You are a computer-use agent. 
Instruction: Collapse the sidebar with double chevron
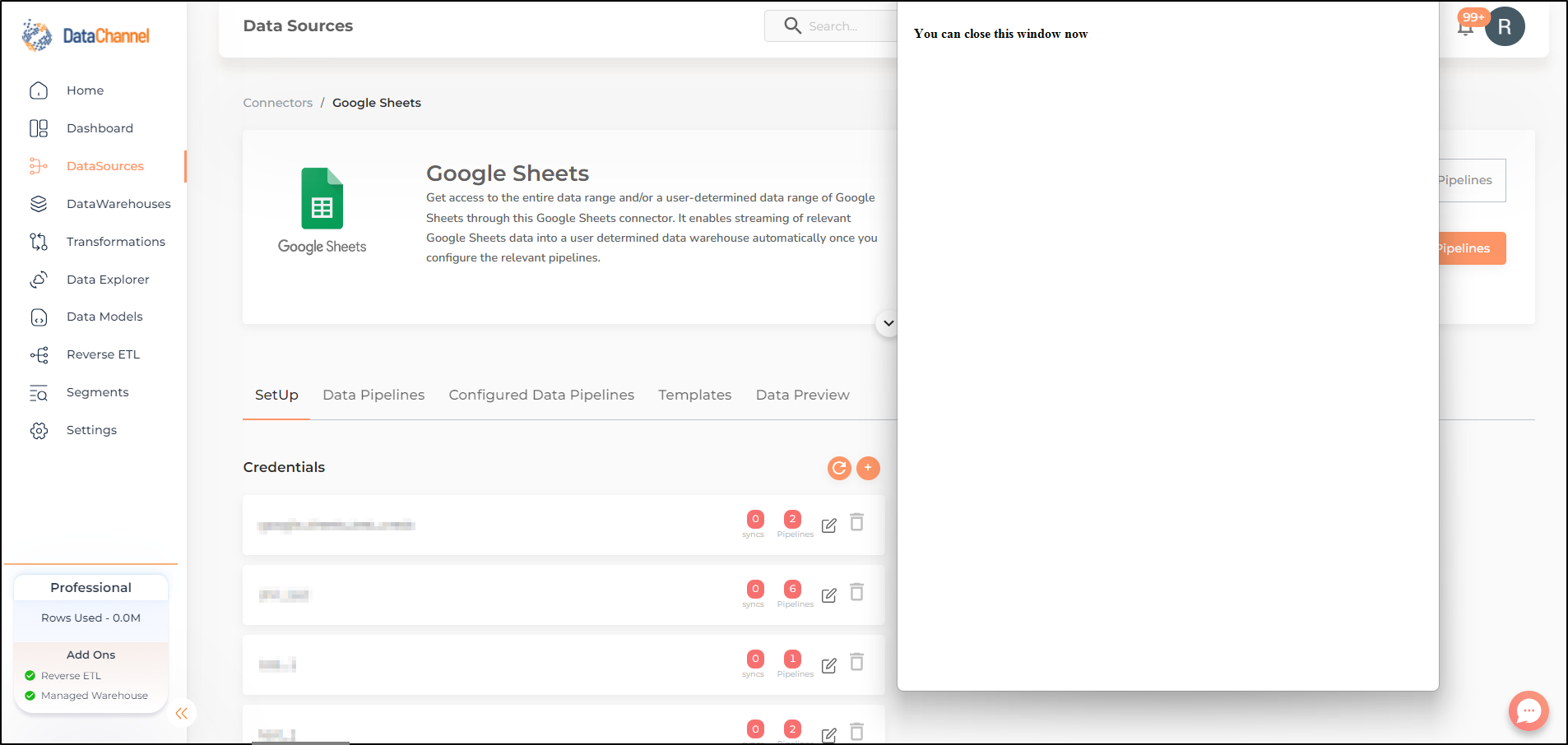coord(182,713)
